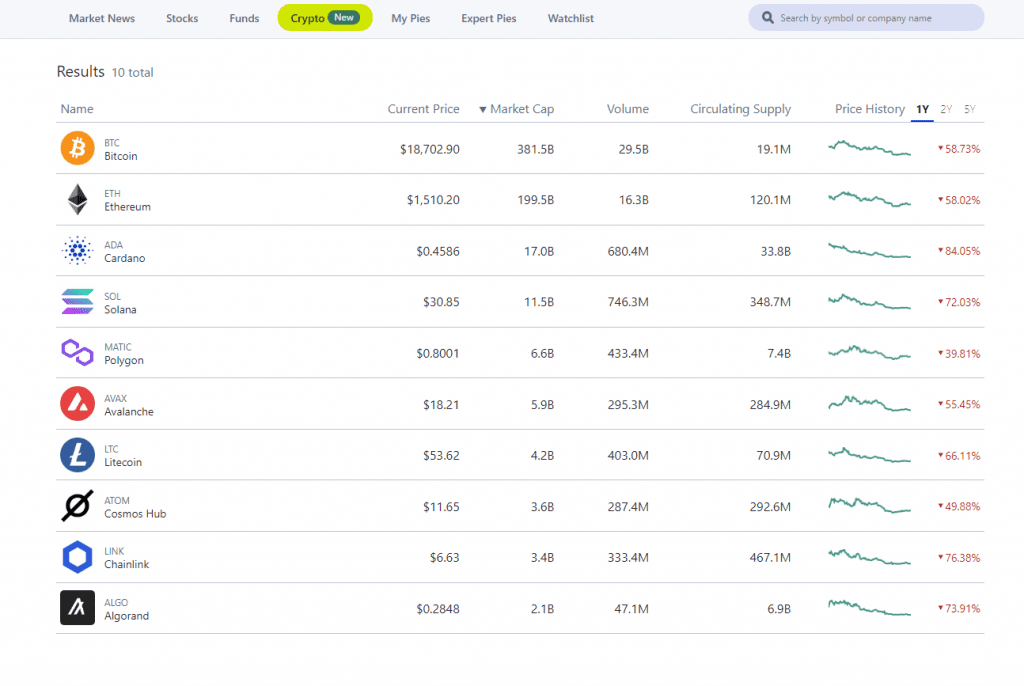This screenshot has width=1024, height=686.
Task: Open the Avalanche name link
Action: (129, 412)
